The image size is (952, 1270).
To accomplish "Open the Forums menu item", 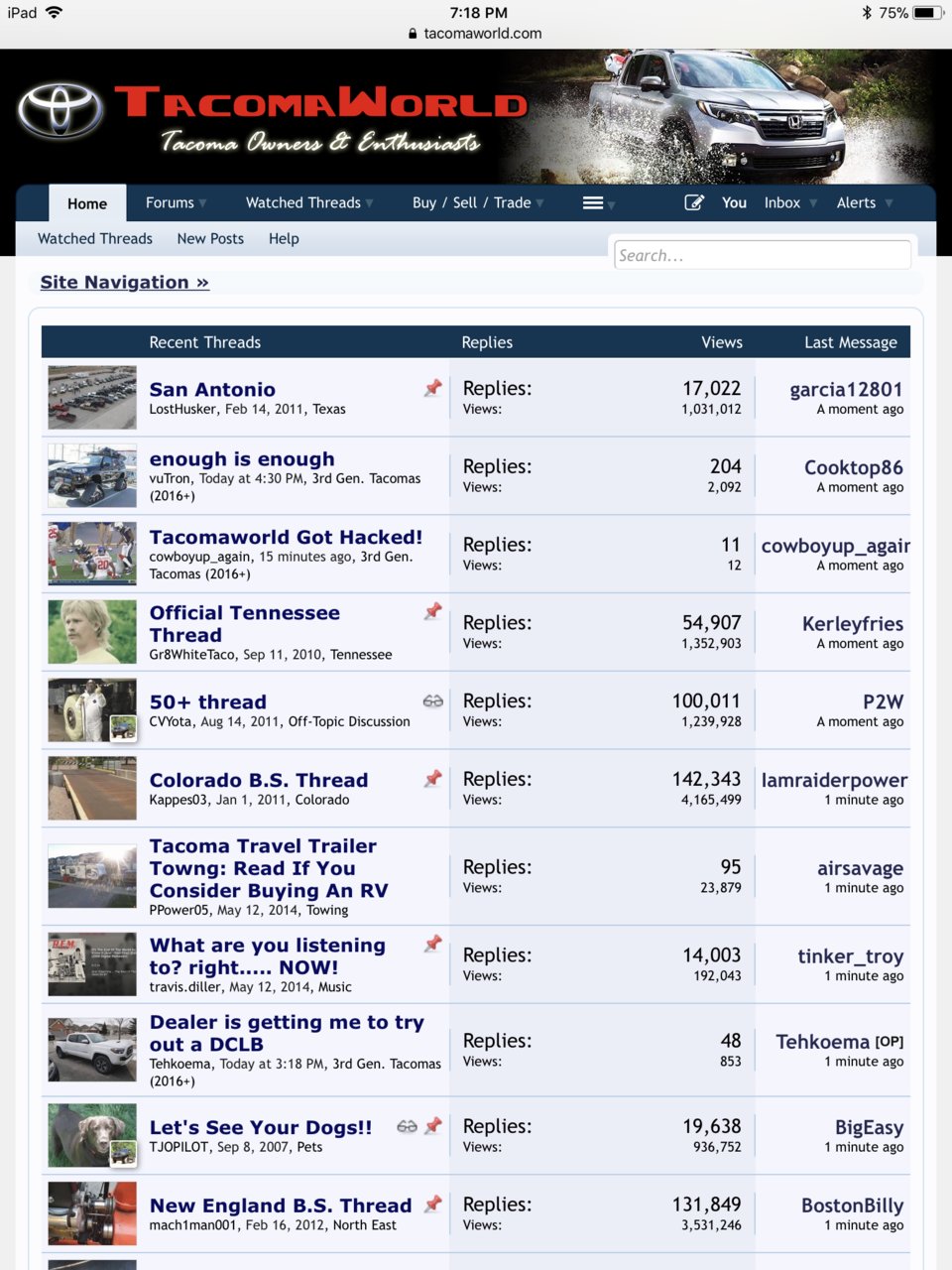I will pyautogui.click(x=170, y=202).
